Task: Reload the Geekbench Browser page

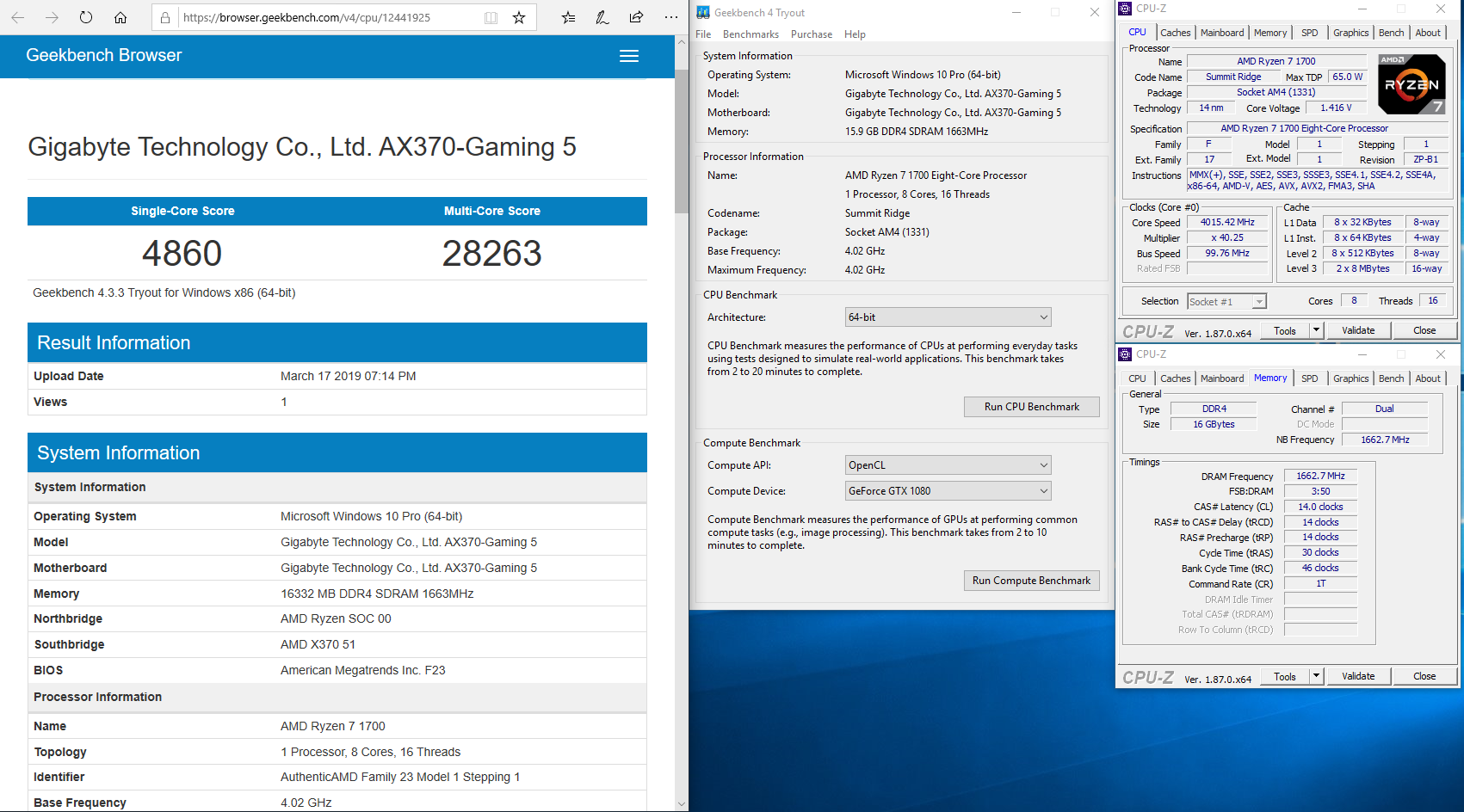Action: (x=86, y=17)
